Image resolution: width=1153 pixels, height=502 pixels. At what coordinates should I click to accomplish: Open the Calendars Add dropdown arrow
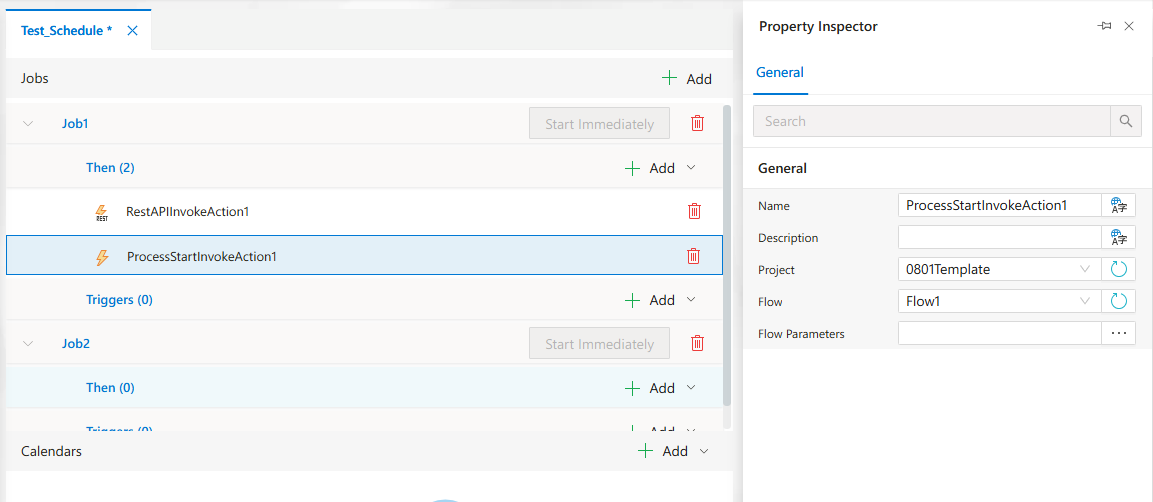[x=704, y=451]
